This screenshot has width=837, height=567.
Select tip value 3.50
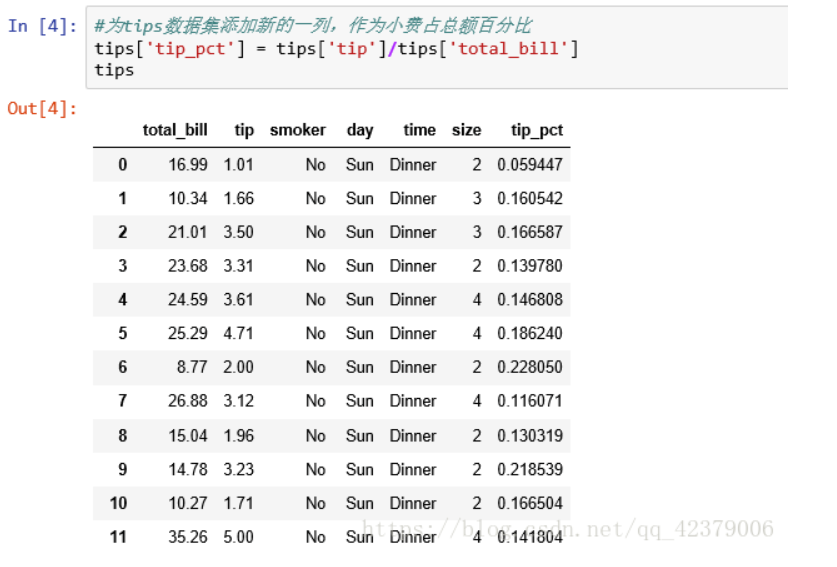click(239, 232)
